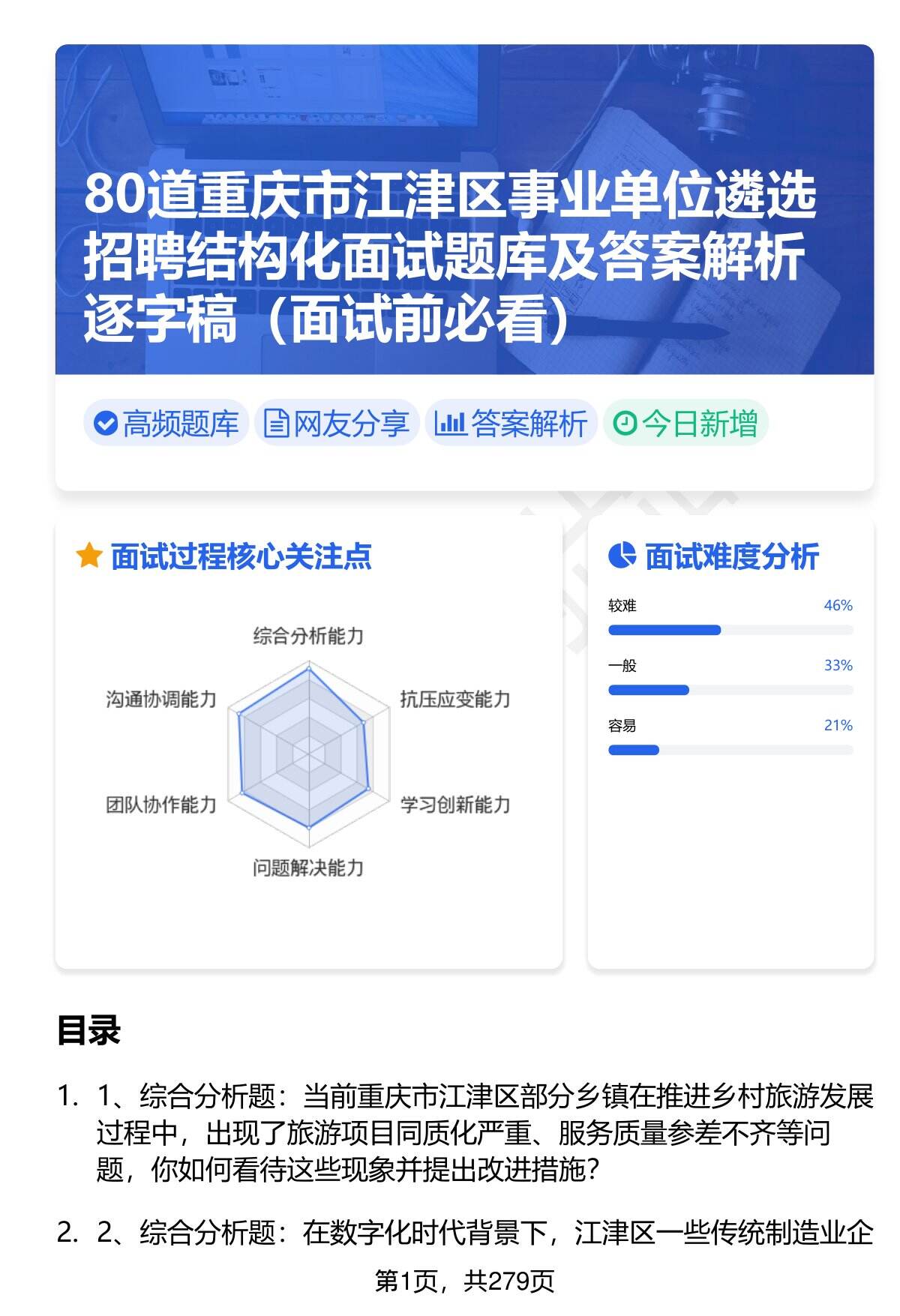Select the 网友分享 tag
The width and height of the screenshot is (900, 1316).
pyautogui.click(x=337, y=424)
